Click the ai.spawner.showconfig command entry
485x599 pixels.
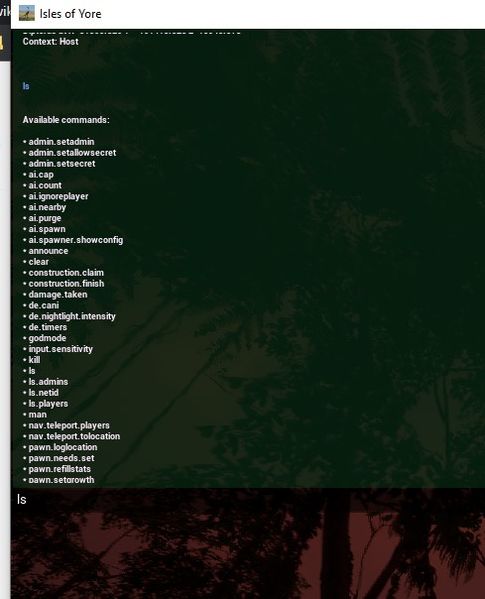(x=76, y=240)
